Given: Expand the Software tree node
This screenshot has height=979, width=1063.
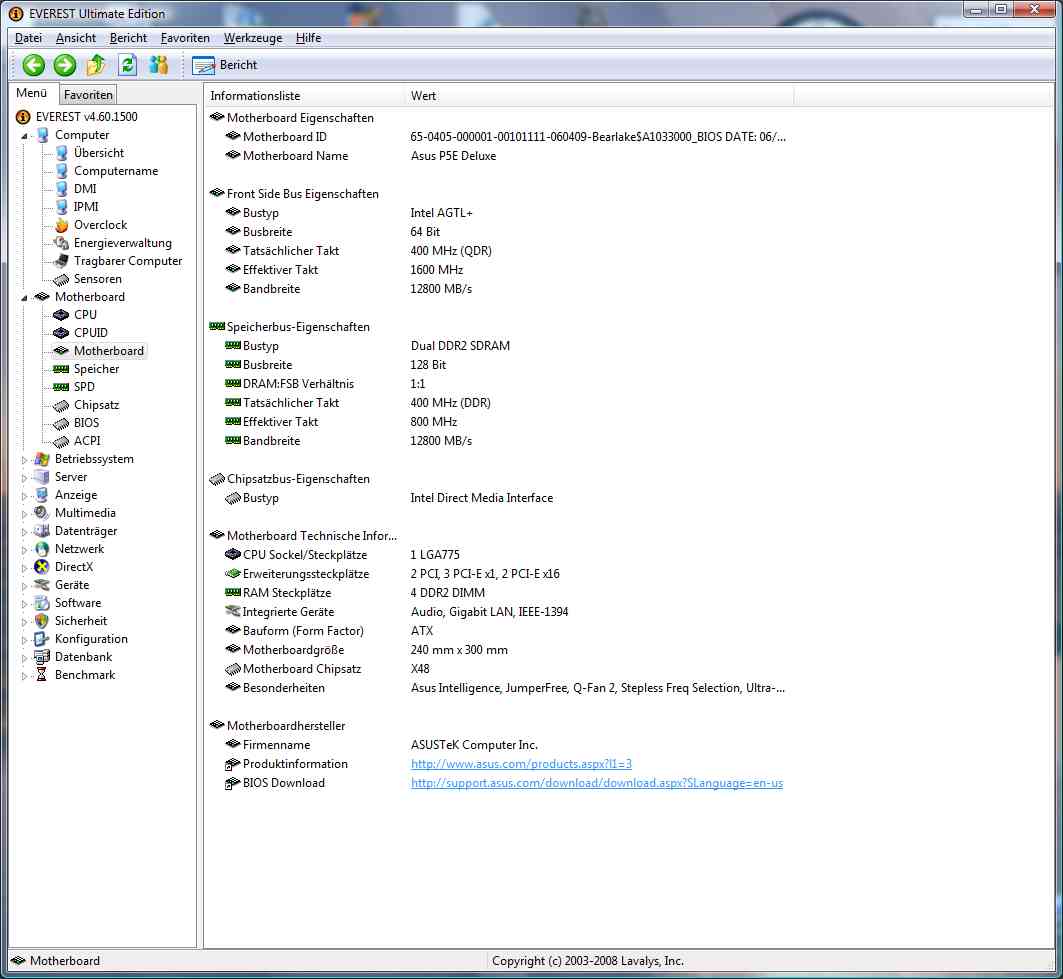Looking at the screenshot, I should pos(24,603).
